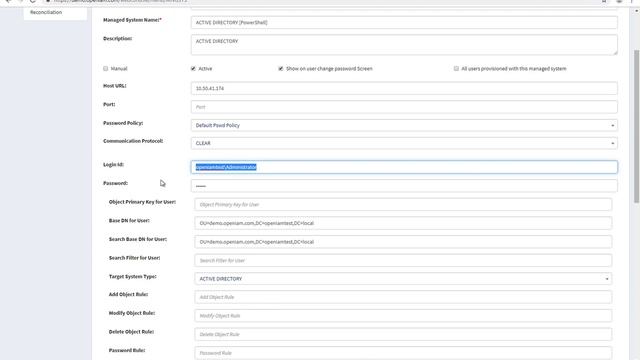Image resolution: width=640 pixels, height=360 pixels.
Task: Click the Managed System Name field
Action: coord(404,22)
